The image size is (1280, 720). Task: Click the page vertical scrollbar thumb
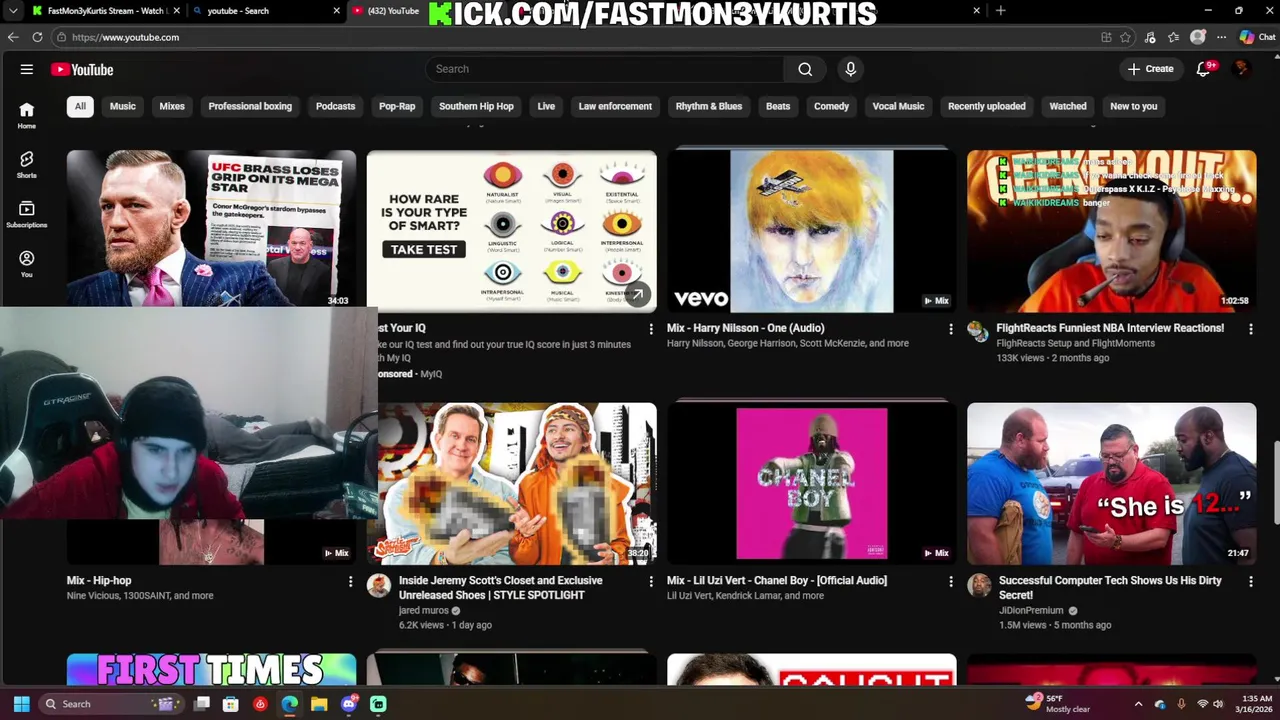1276,482
